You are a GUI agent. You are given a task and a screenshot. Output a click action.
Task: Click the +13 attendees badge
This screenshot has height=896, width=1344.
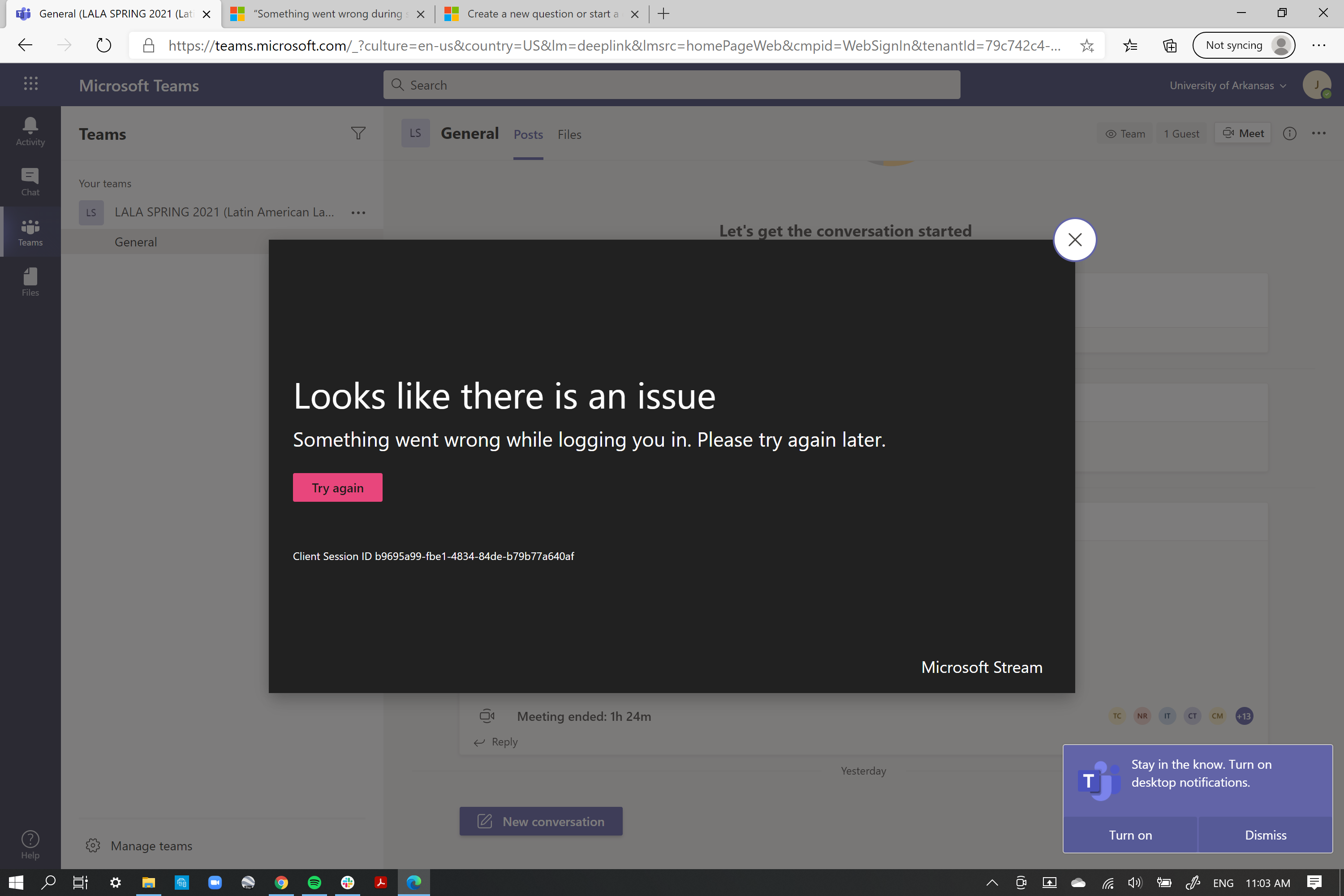coord(1244,716)
